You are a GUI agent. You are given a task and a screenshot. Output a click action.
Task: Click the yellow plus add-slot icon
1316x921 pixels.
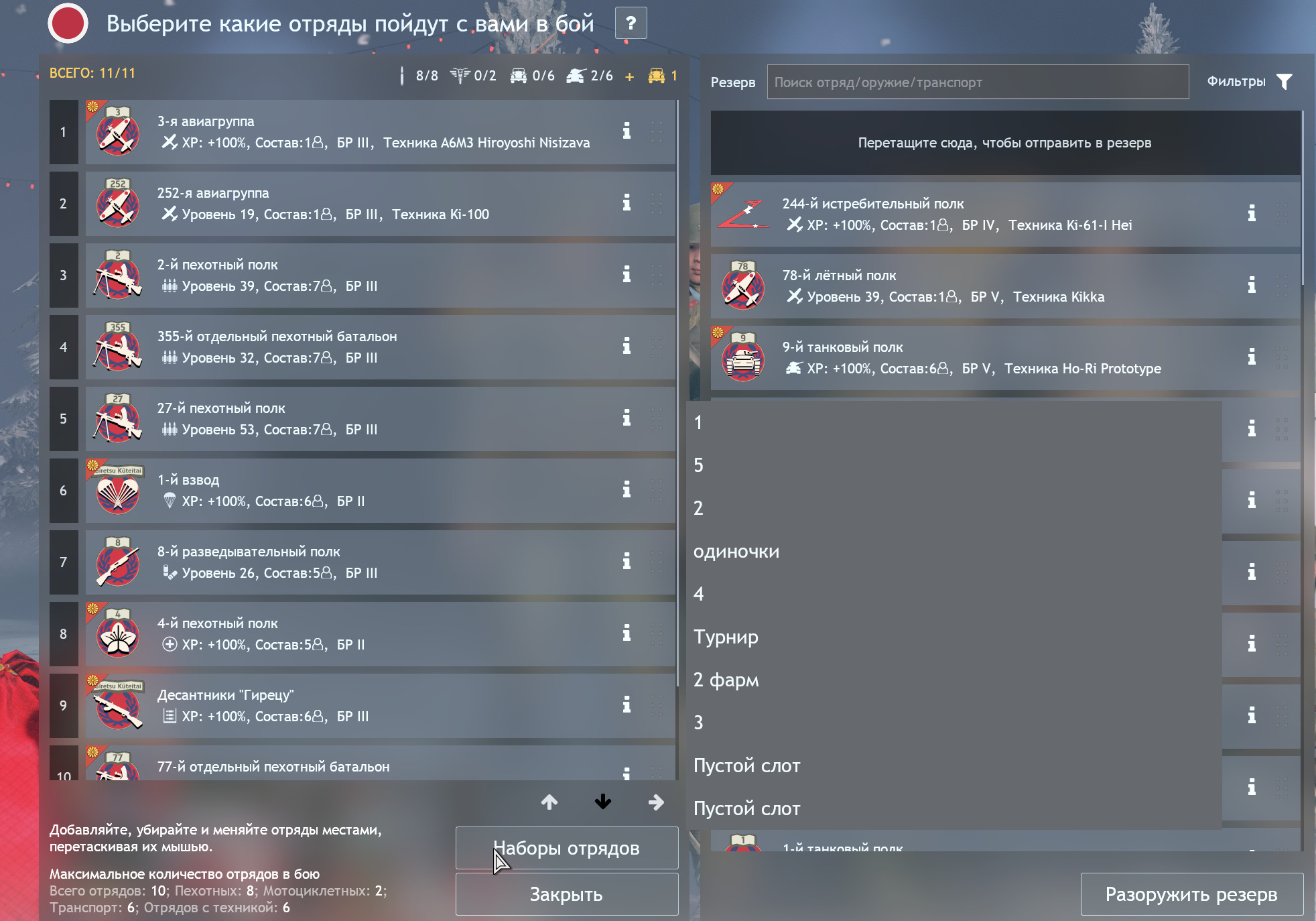pyautogui.click(x=629, y=76)
